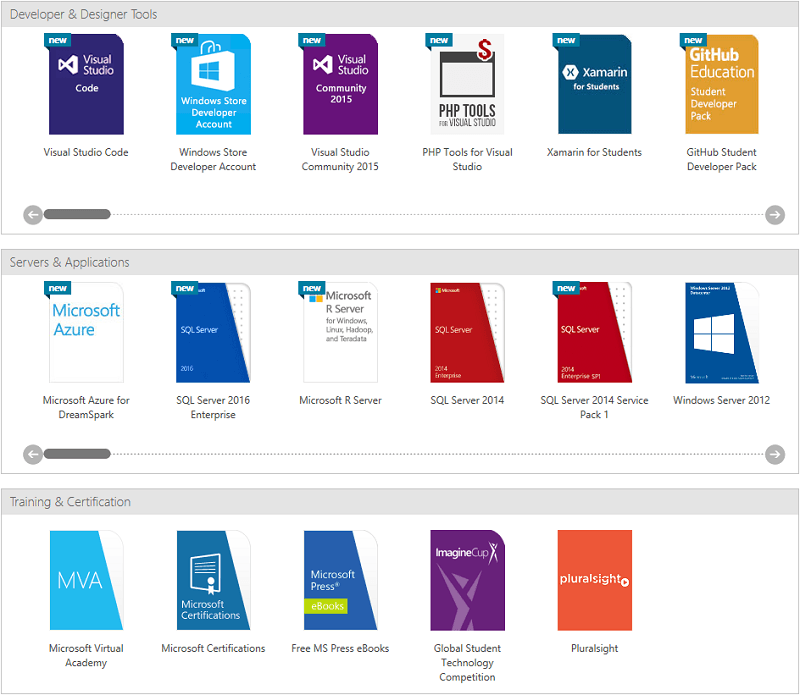The height and width of the screenshot is (695, 800).
Task: Follow the Visual Studio Community 2015 caption link
Action: (x=340, y=159)
